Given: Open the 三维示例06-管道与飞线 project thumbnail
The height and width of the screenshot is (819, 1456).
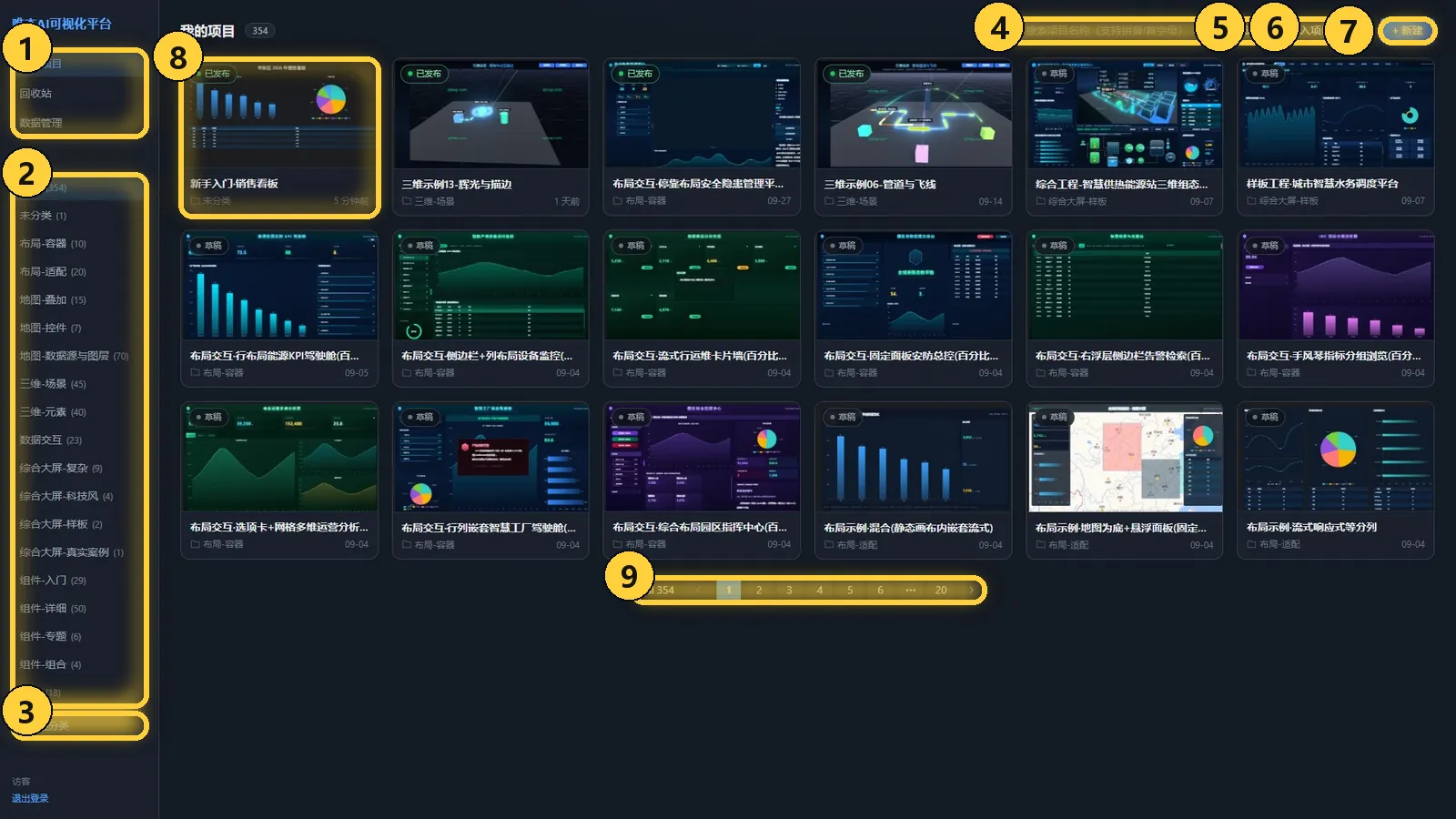Looking at the screenshot, I should pyautogui.click(x=913, y=115).
